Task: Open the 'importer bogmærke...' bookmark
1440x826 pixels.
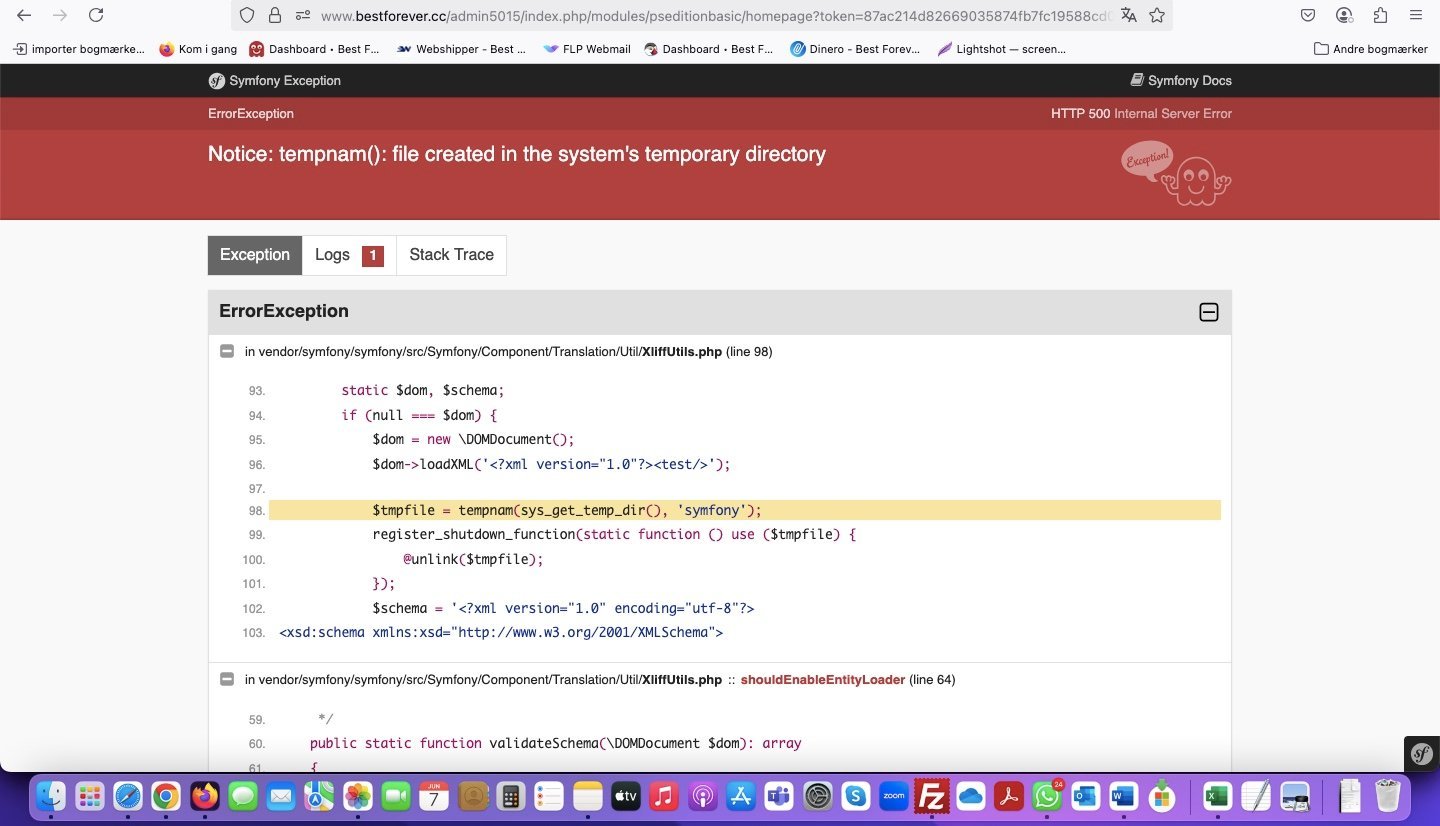Action: coord(79,48)
